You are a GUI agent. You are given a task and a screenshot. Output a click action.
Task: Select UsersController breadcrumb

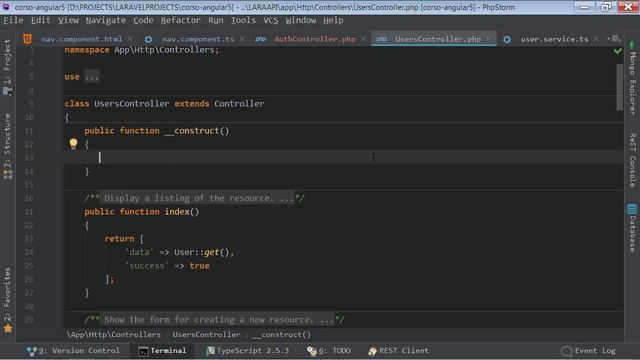(206, 335)
